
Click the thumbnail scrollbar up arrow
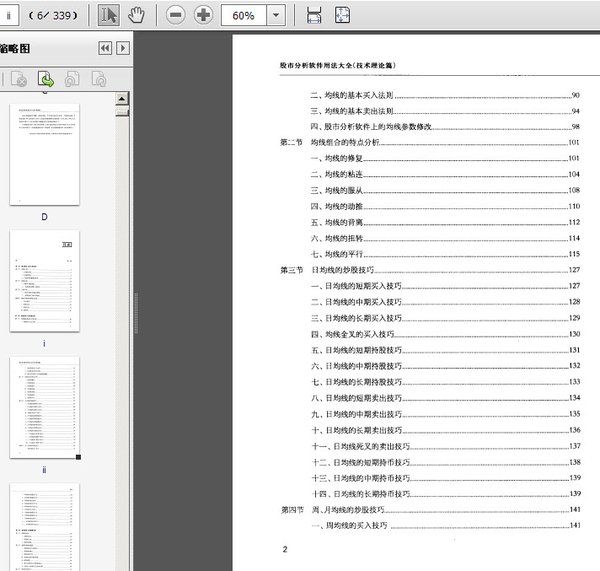pos(122,99)
